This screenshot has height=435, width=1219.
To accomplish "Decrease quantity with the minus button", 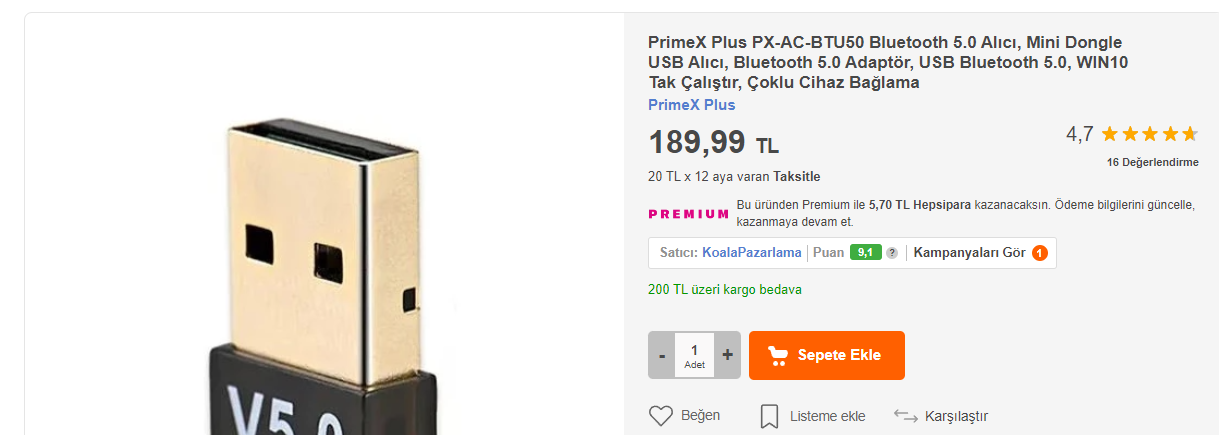I will [x=662, y=355].
